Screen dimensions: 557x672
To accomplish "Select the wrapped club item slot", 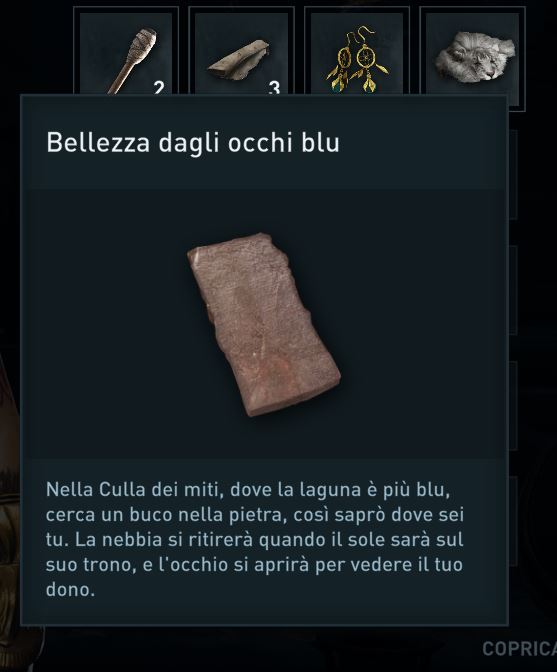I will pyautogui.click(x=126, y=52).
